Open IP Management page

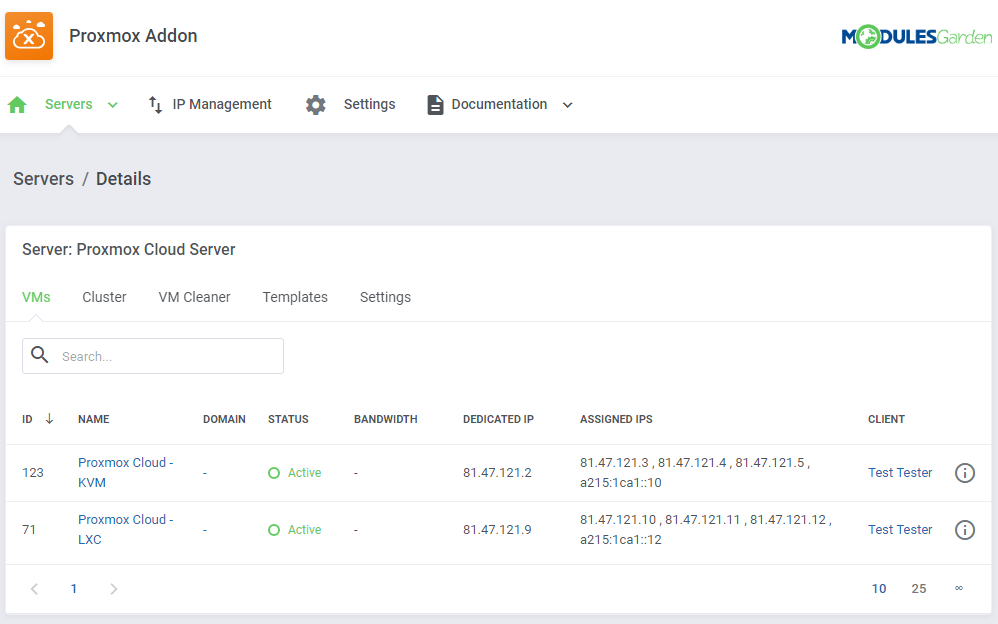[221, 104]
